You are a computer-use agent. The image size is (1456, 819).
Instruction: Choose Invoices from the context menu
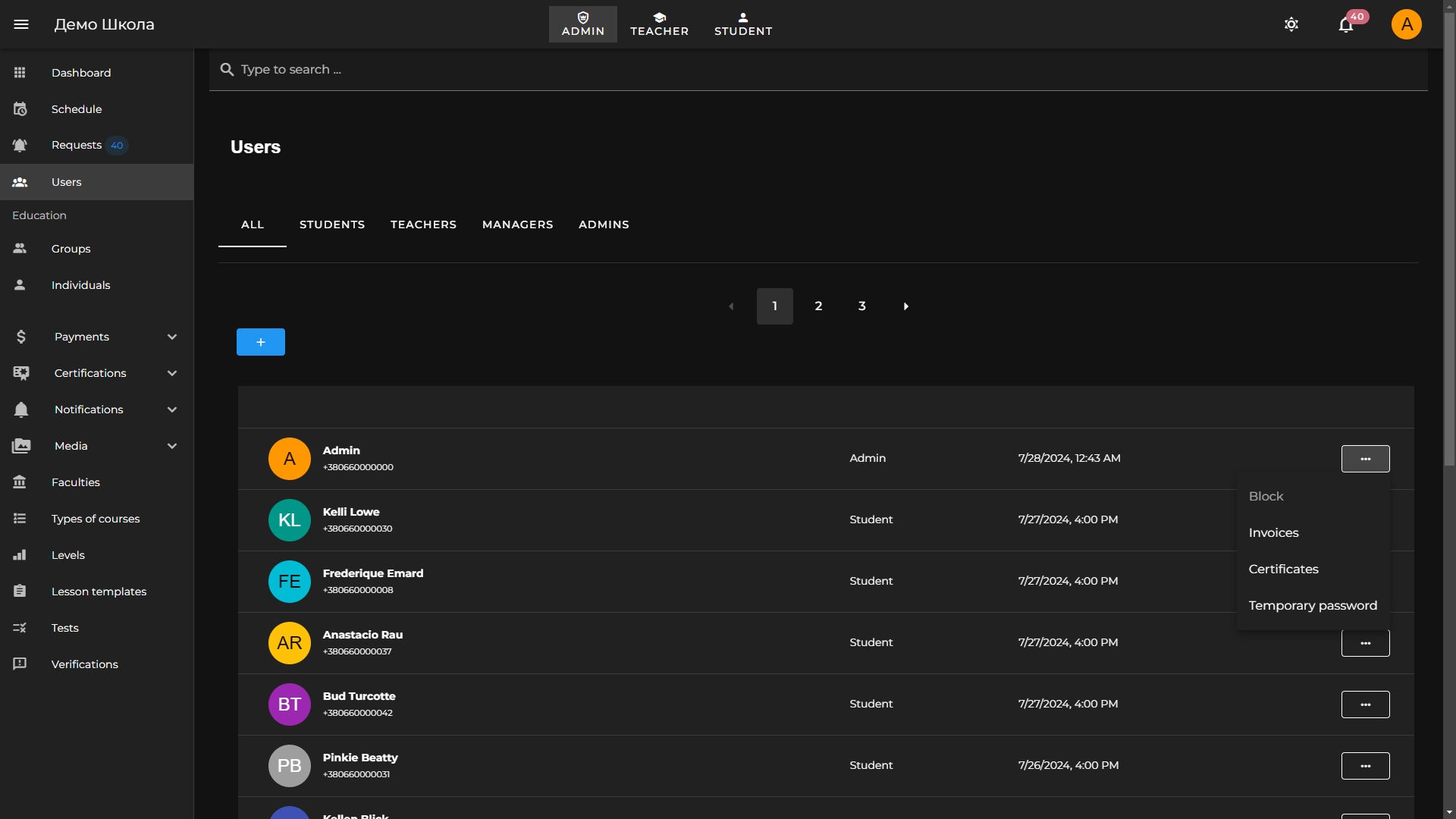point(1313,533)
